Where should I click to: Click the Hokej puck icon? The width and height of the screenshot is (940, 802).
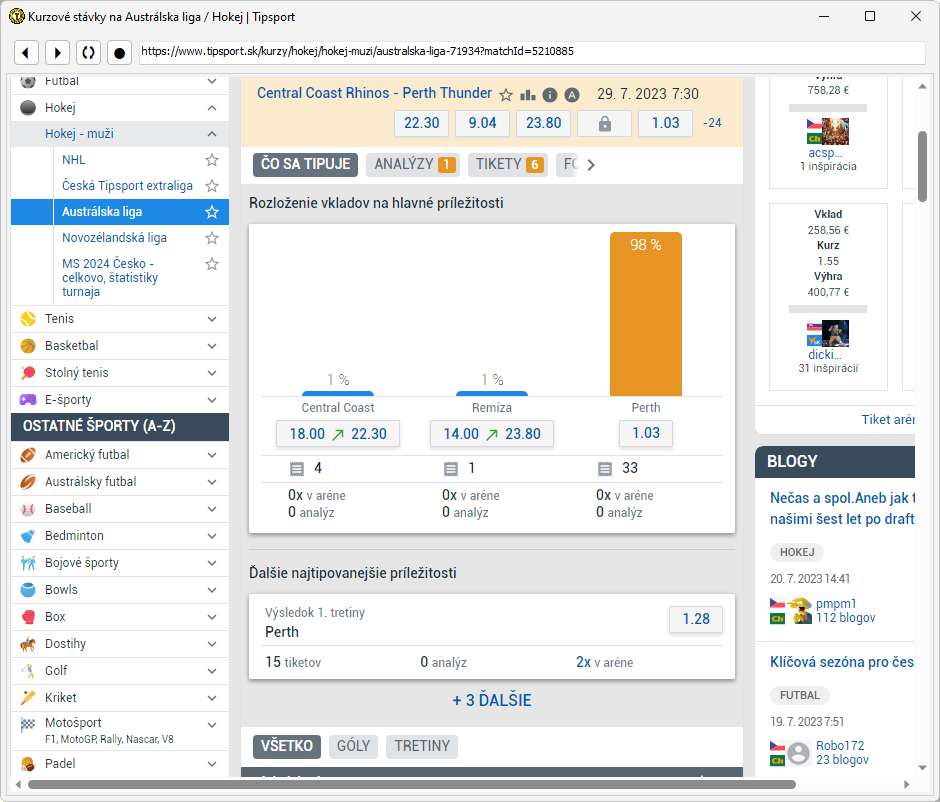tap(28, 108)
